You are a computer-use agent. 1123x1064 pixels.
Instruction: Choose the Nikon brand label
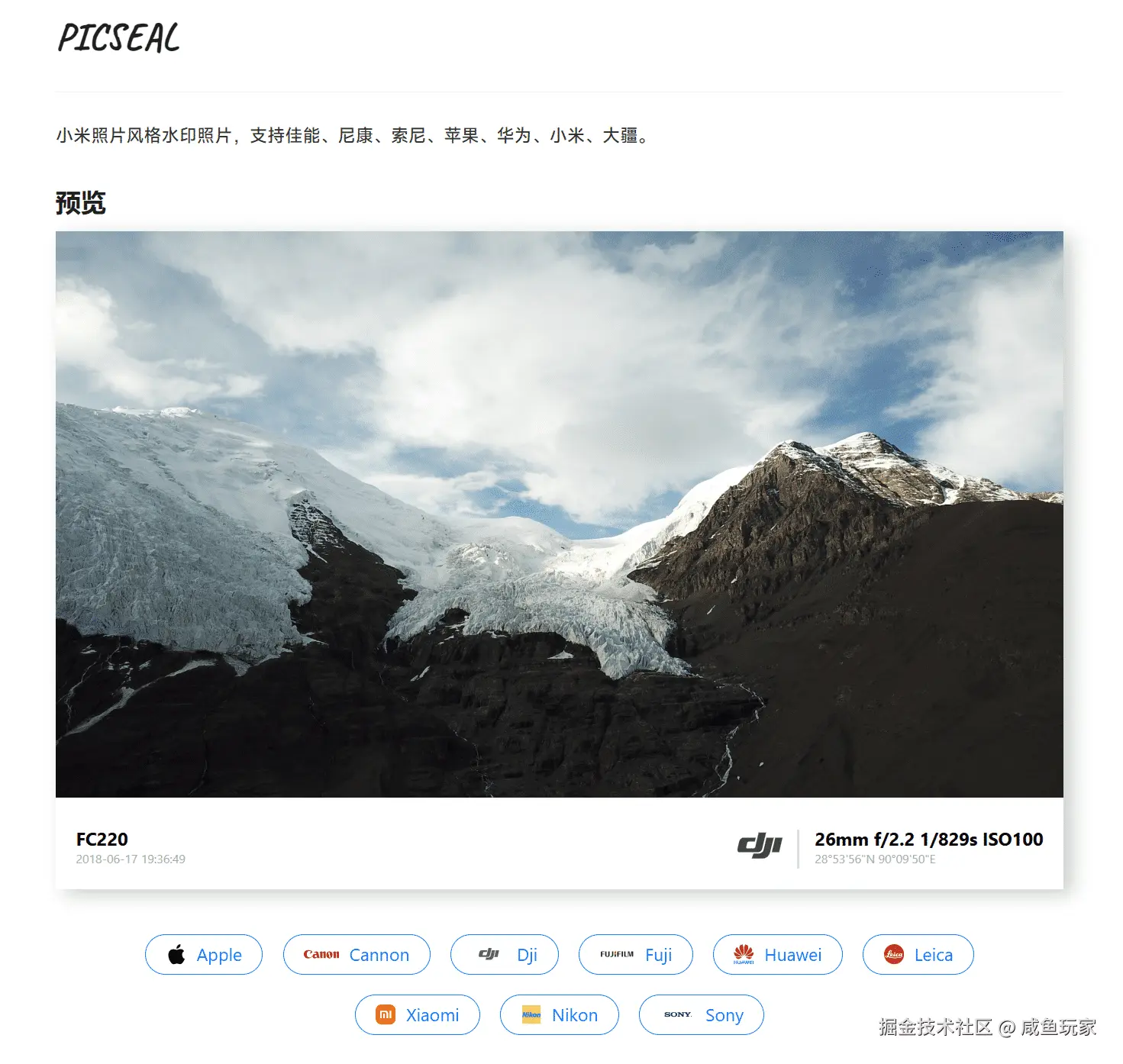point(575,1015)
